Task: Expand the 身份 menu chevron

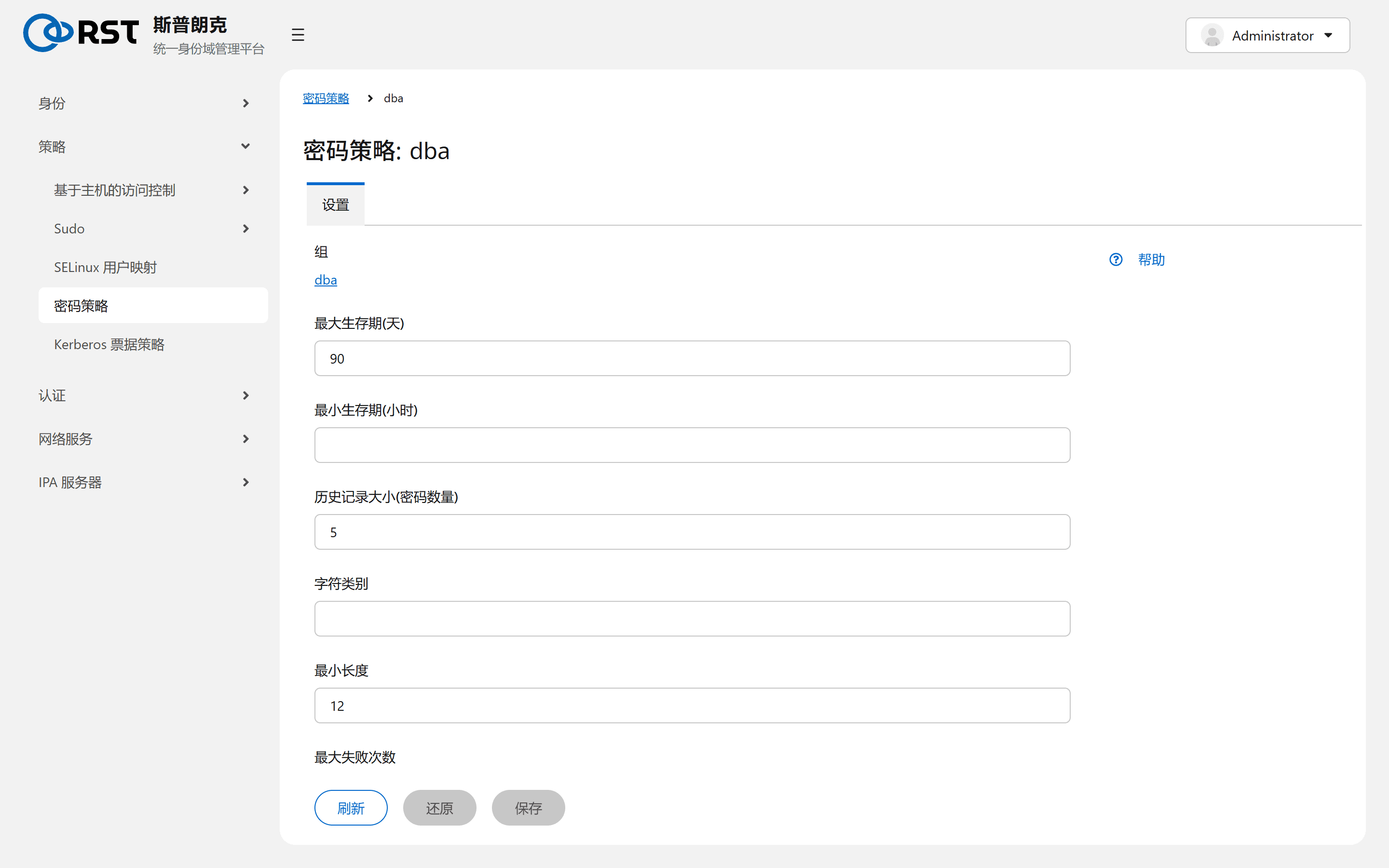Action: 245,103
